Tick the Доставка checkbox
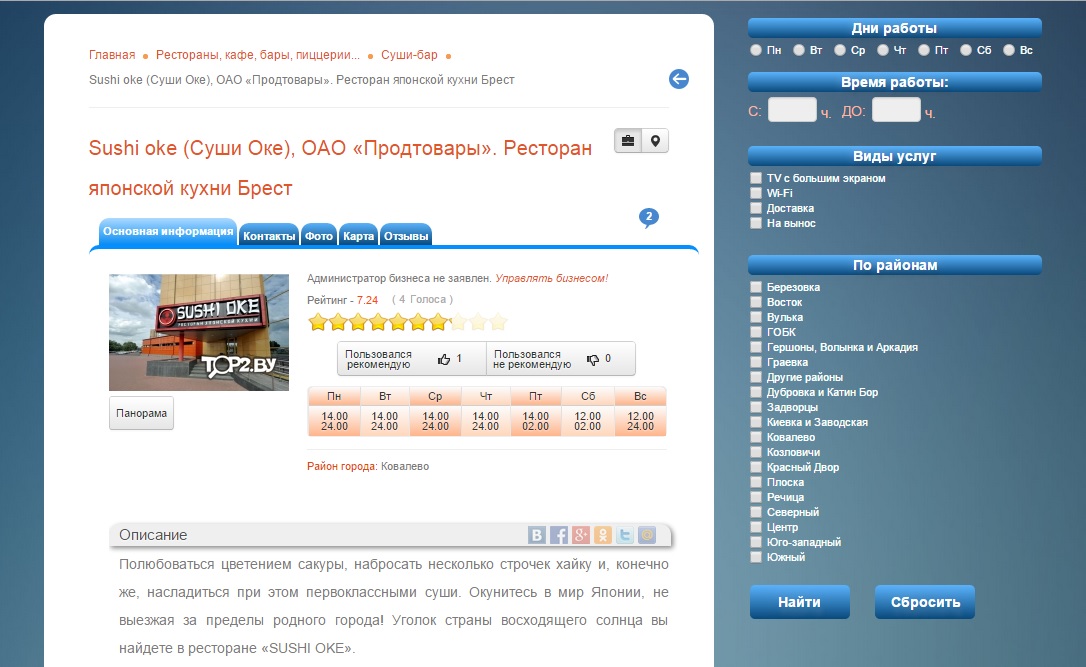This screenshot has width=1086, height=667. [x=756, y=208]
